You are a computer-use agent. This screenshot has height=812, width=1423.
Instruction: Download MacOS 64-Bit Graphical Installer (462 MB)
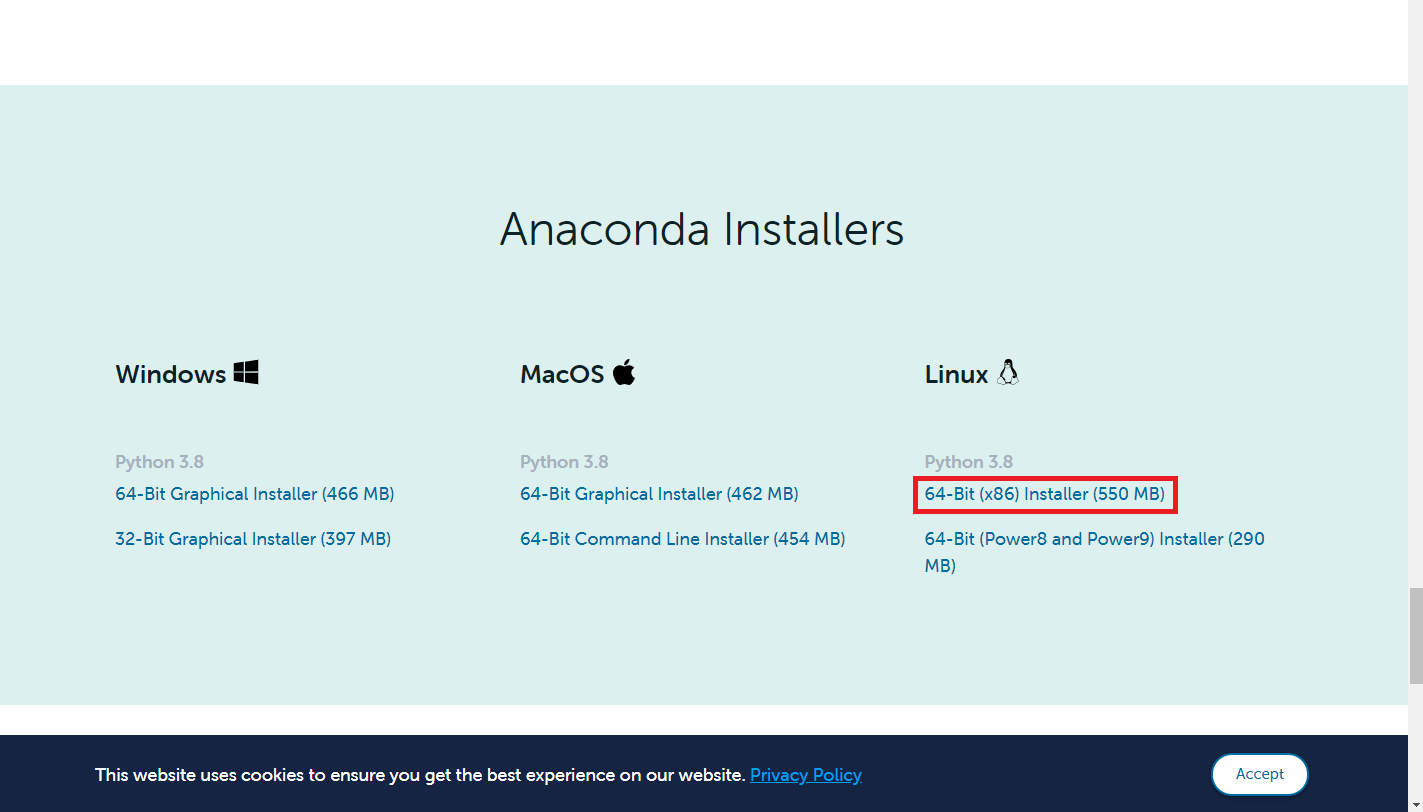[x=659, y=494]
